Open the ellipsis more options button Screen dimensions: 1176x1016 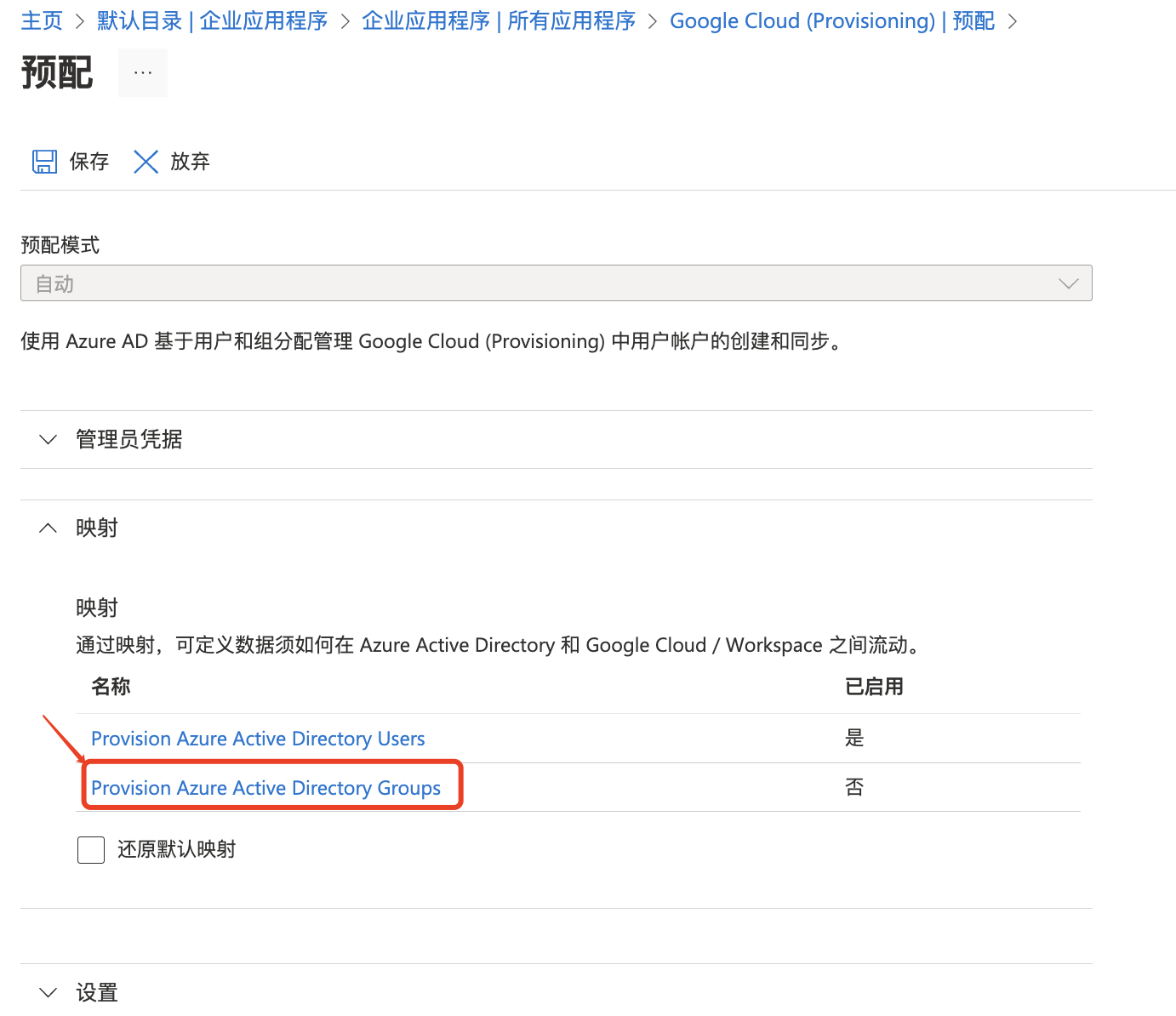(x=143, y=72)
